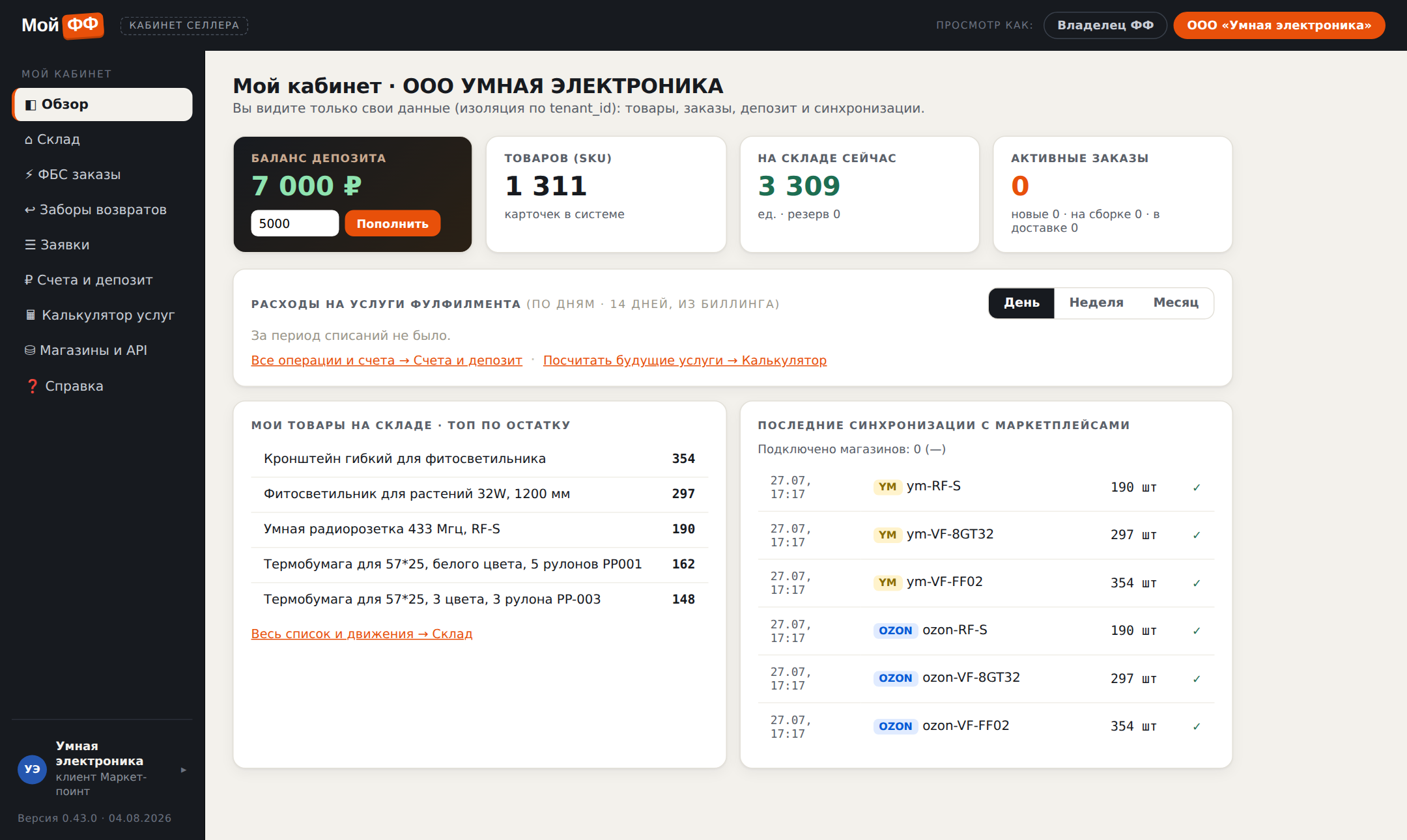The height and width of the screenshot is (840, 1407).
Task: Select the Месяц period
Action: (1176, 303)
